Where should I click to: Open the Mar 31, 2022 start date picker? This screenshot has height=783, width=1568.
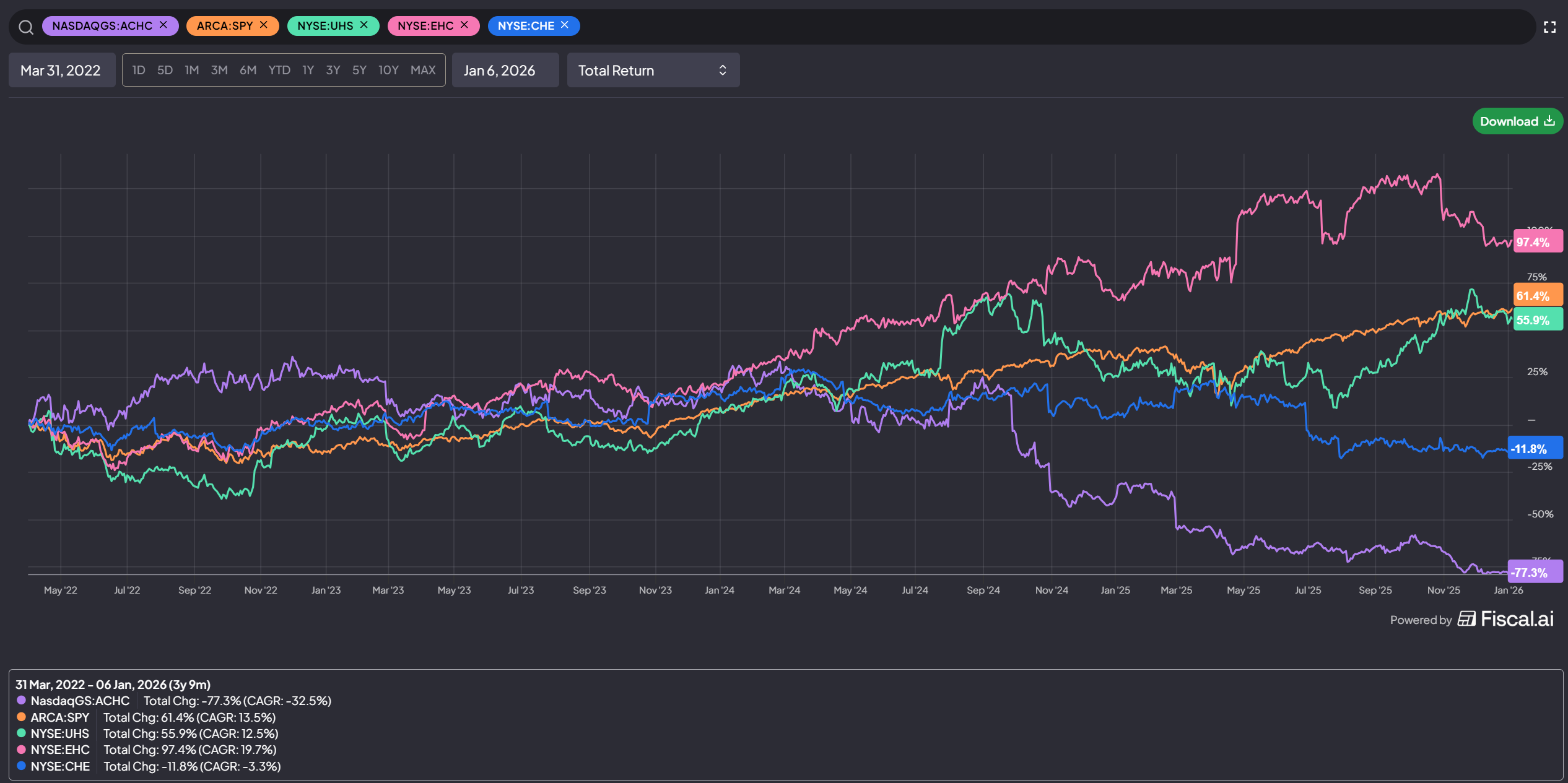click(61, 71)
